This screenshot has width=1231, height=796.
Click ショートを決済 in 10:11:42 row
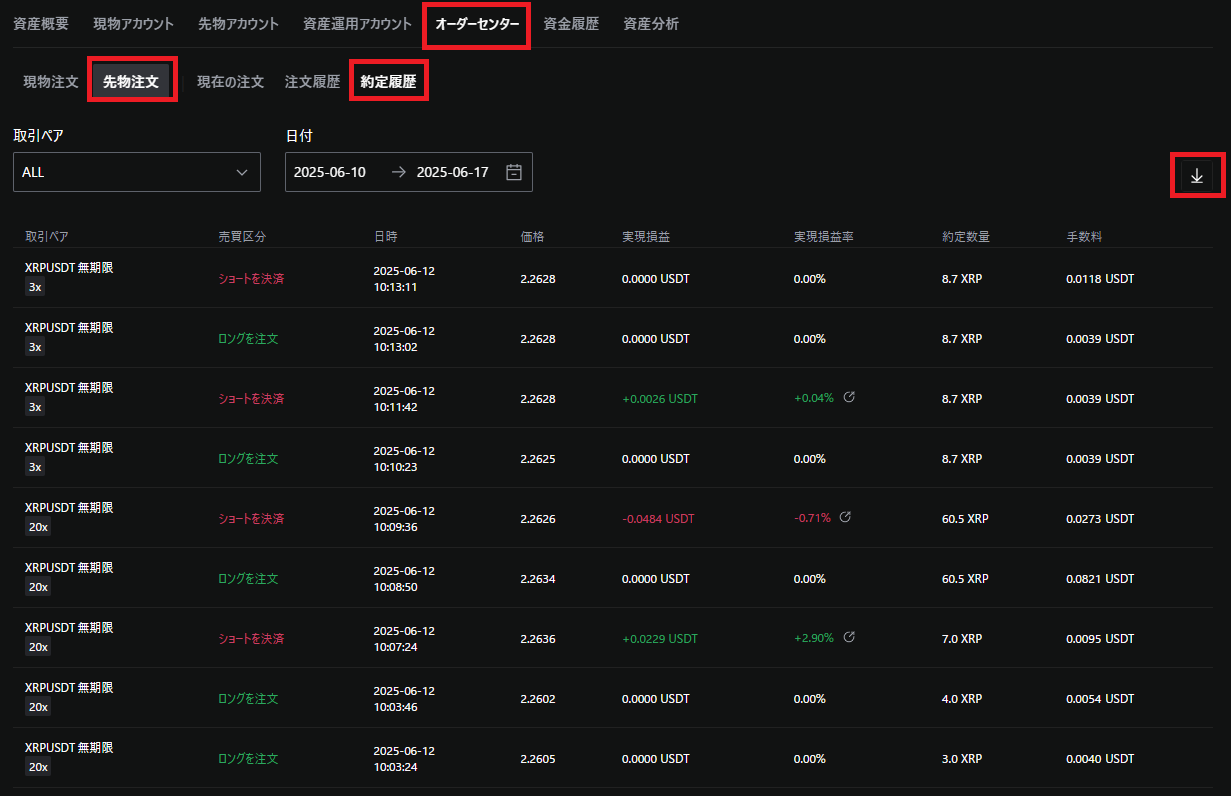click(x=251, y=399)
